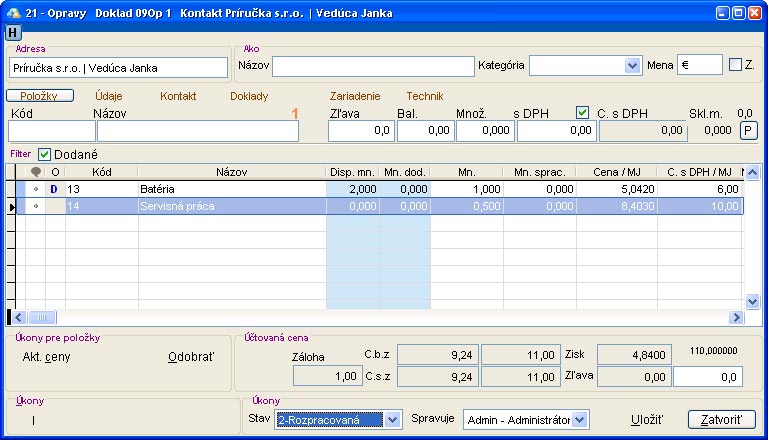Open the Spravuje dropdown
Screen dimensions: 768x440
coord(580,419)
